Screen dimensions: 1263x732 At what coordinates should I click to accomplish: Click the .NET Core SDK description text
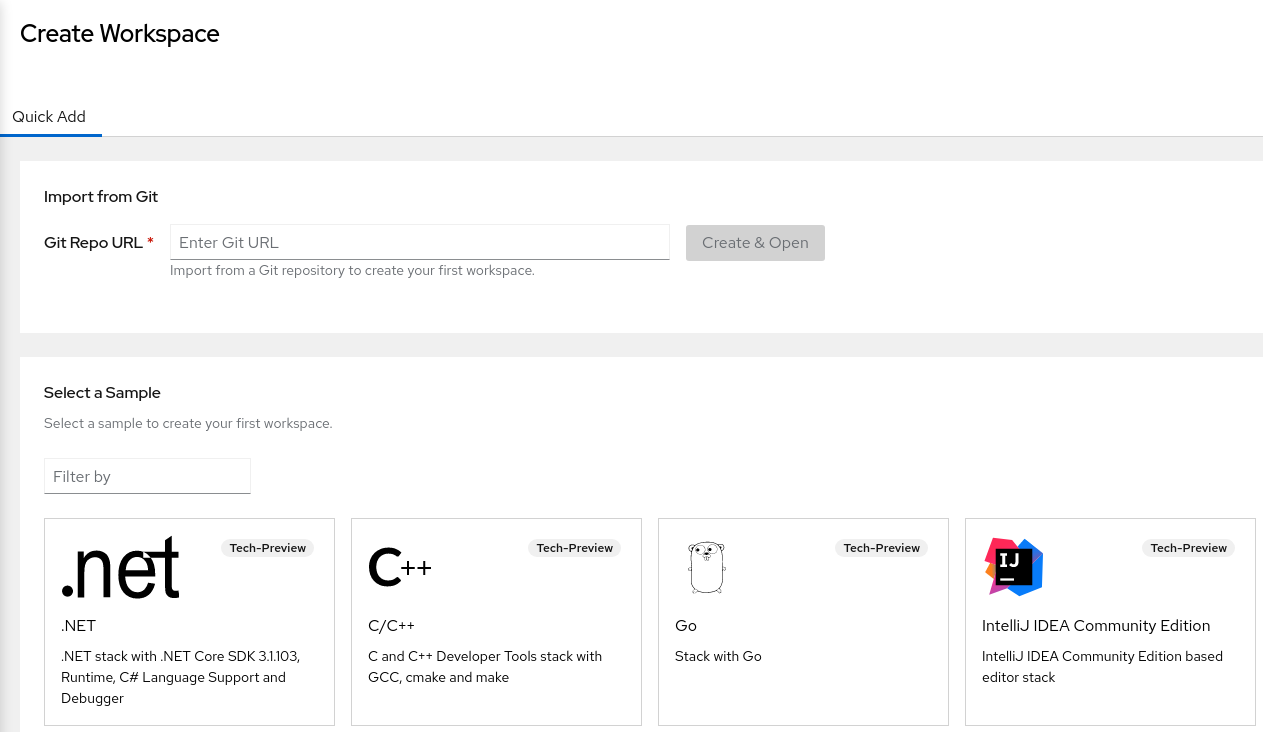pos(180,677)
